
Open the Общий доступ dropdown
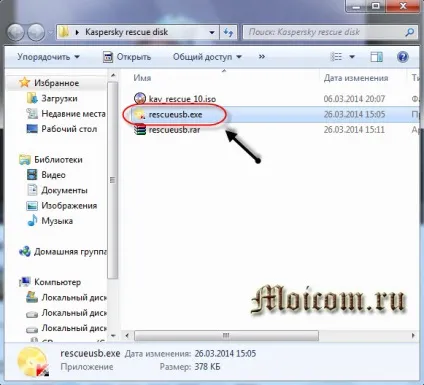pyautogui.click(x=207, y=57)
